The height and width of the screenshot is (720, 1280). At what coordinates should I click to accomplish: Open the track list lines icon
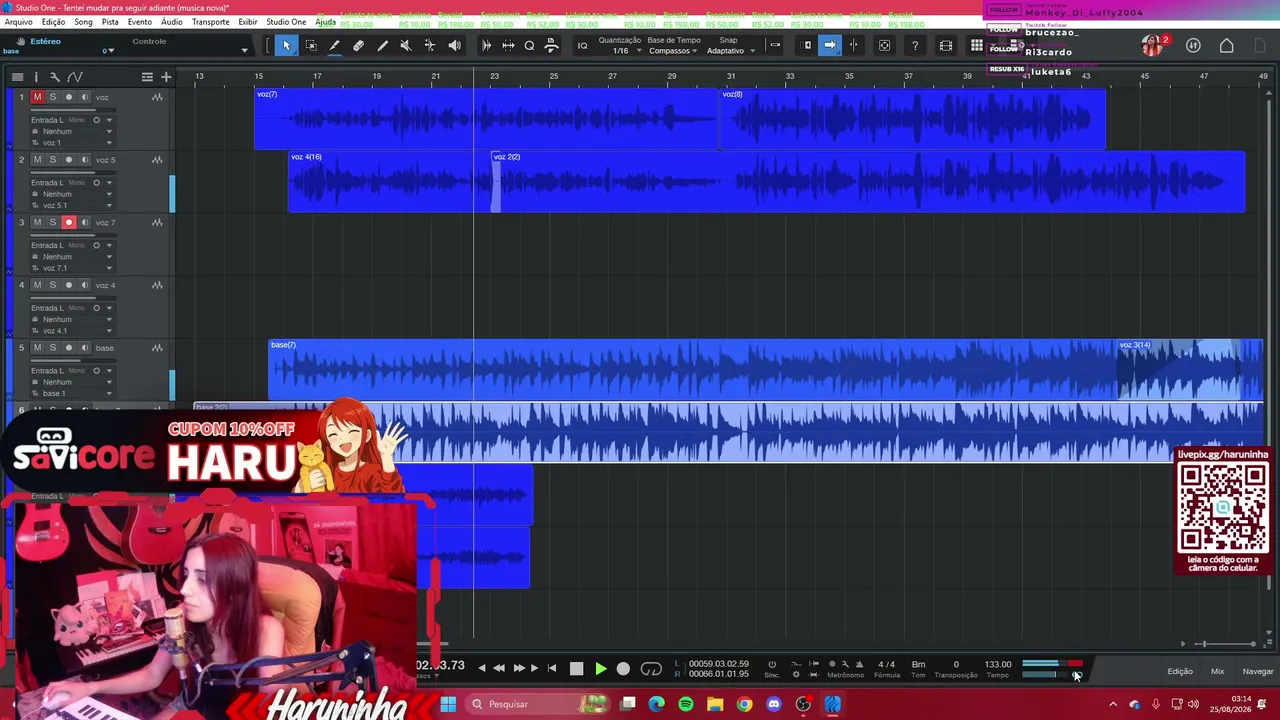[147, 77]
